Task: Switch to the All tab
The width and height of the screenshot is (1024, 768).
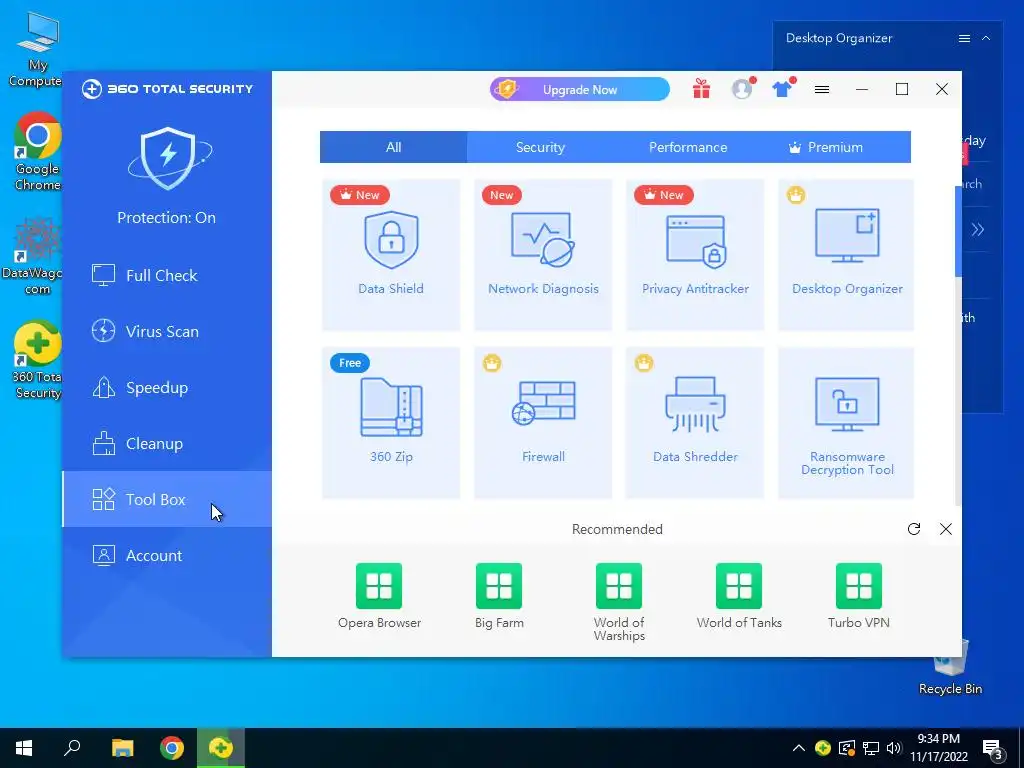Action: [393, 147]
